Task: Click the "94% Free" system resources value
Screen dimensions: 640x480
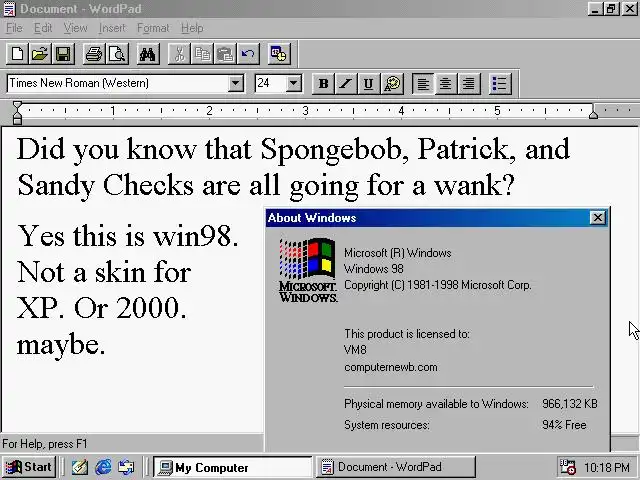Action: click(564, 425)
